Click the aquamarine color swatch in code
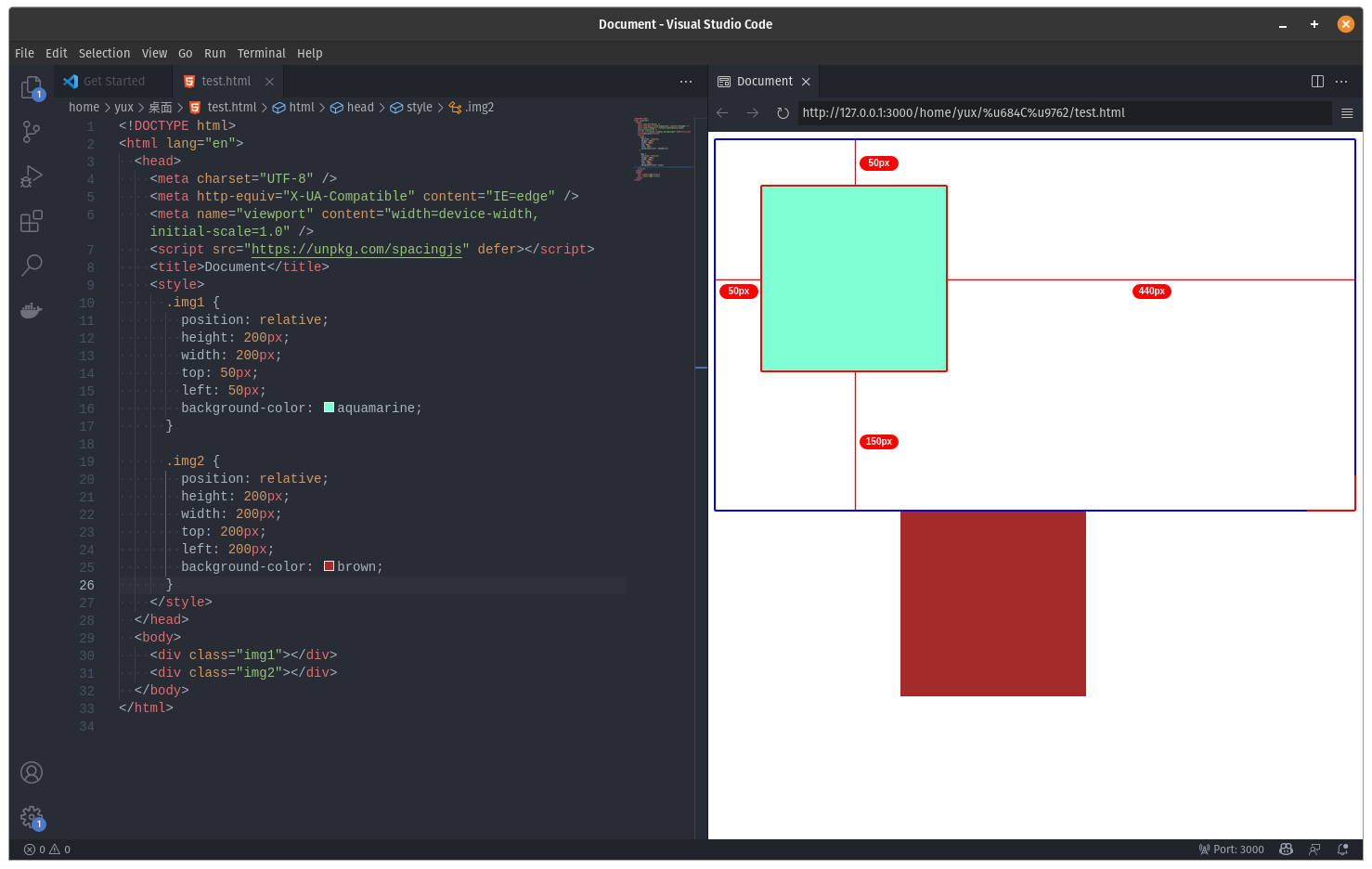The image size is (1372, 869). 329,408
